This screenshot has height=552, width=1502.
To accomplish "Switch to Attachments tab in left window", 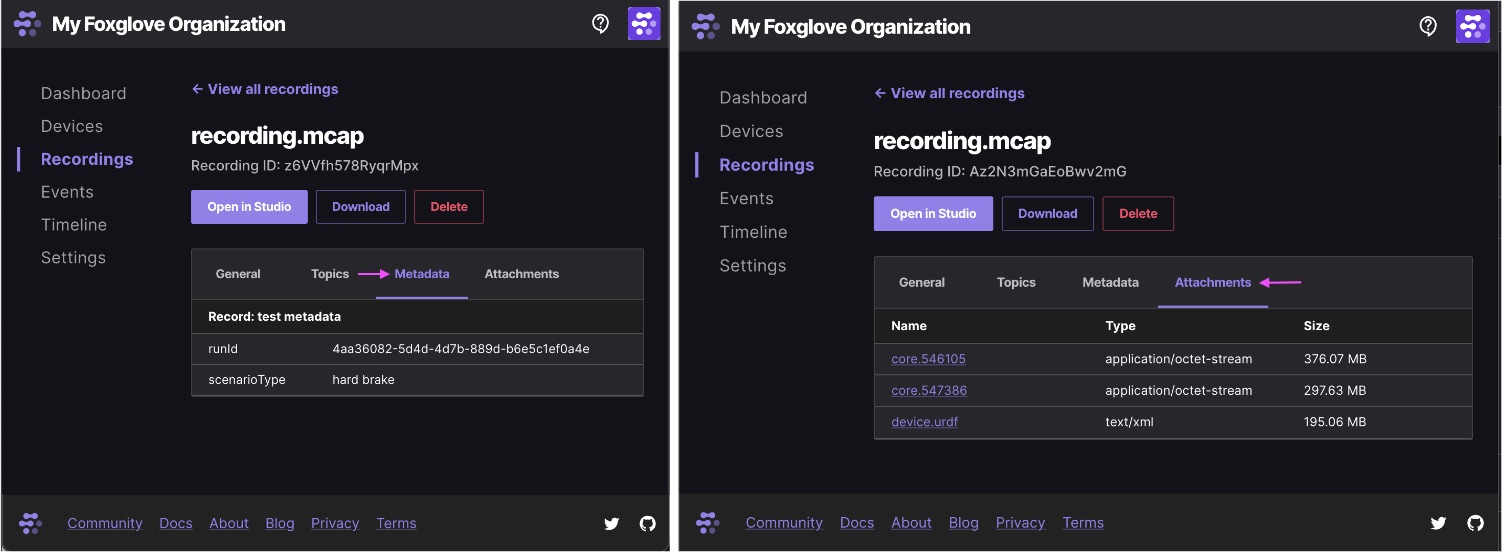I will 522,274.
